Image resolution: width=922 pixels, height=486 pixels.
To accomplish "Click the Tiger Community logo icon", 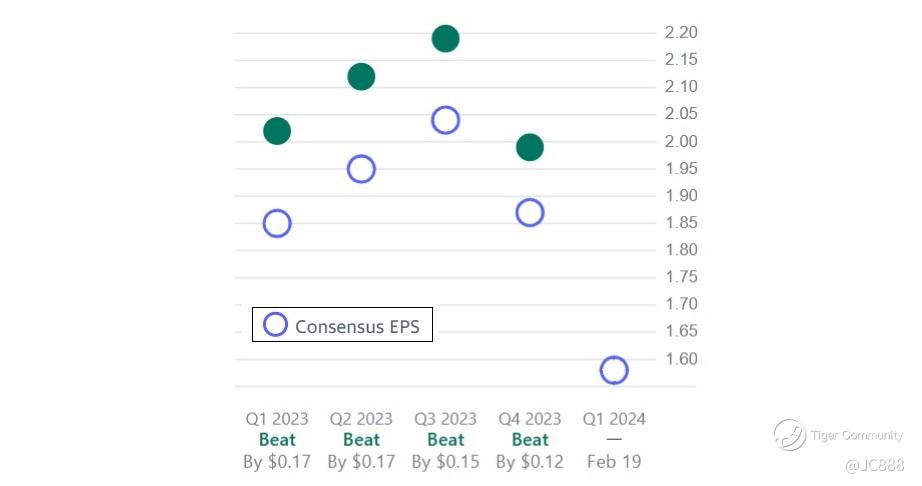I will pyautogui.click(x=790, y=435).
